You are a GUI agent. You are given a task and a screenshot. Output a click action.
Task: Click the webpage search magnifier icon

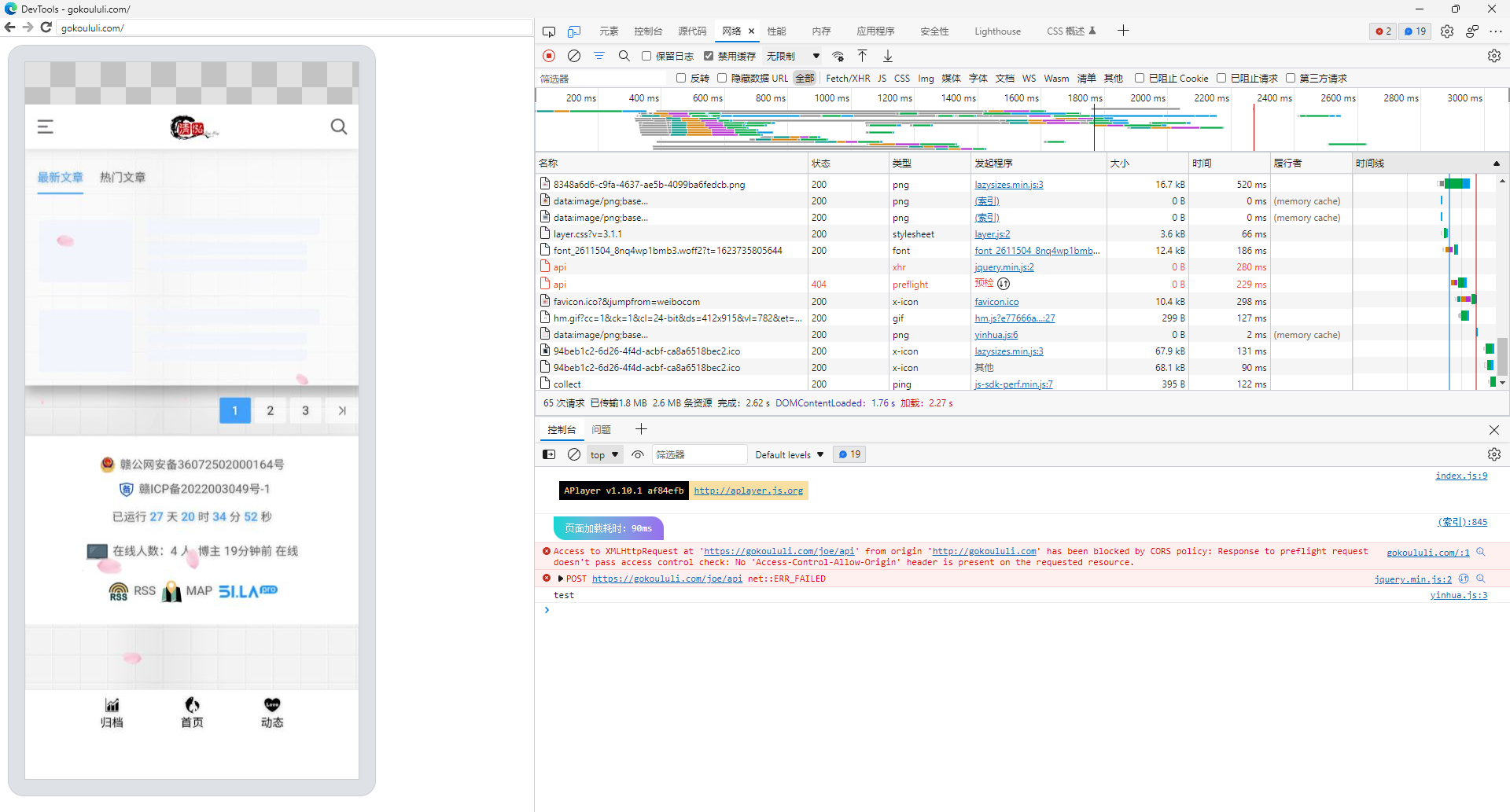pos(339,127)
